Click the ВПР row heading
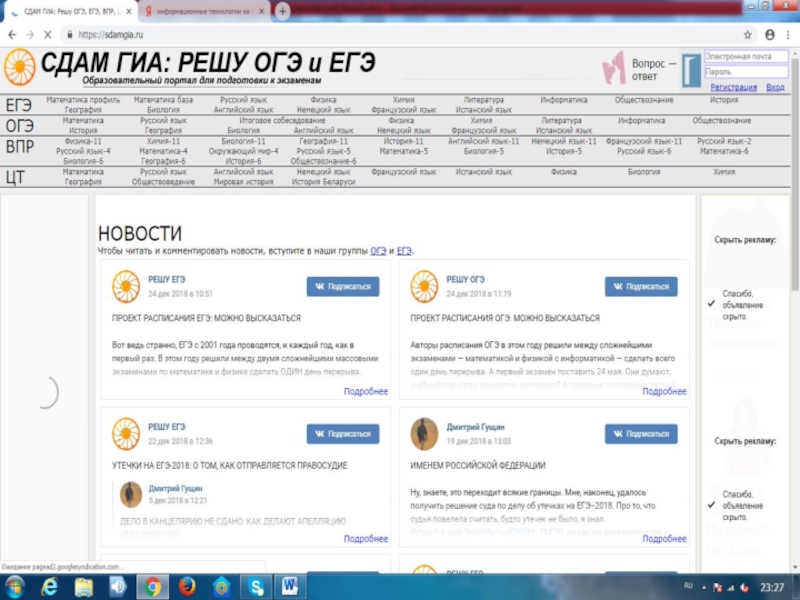 (20, 147)
